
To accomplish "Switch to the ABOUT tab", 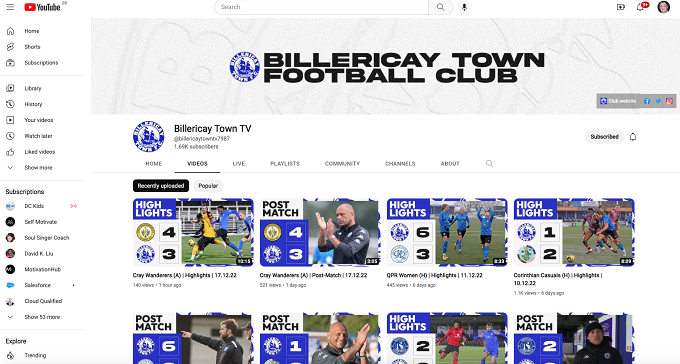I will click(450, 164).
